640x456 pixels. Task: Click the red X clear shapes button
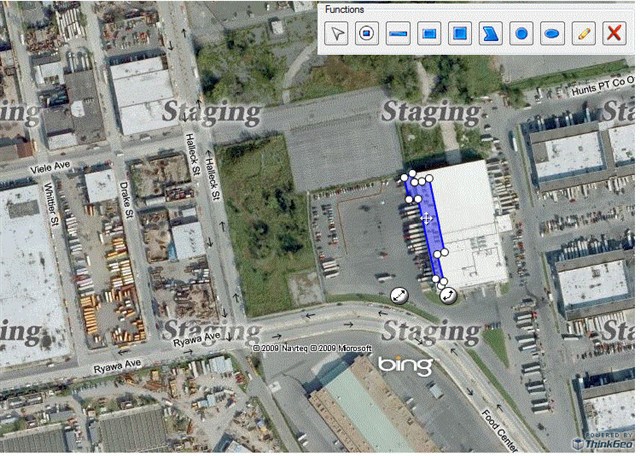pyautogui.click(x=614, y=33)
